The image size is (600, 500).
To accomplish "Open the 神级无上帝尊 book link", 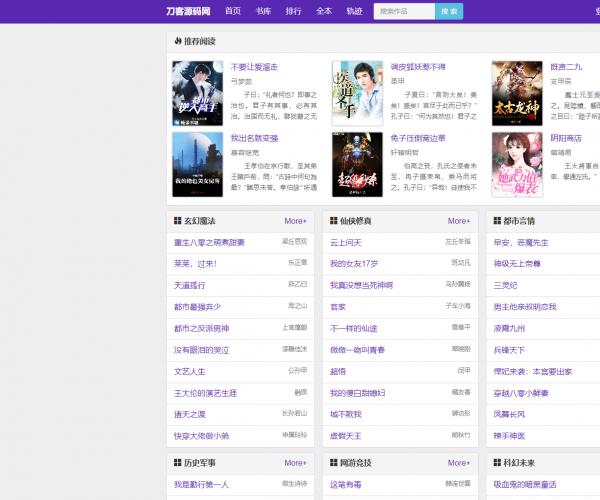I will pyautogui.click(x=517, y=264).
